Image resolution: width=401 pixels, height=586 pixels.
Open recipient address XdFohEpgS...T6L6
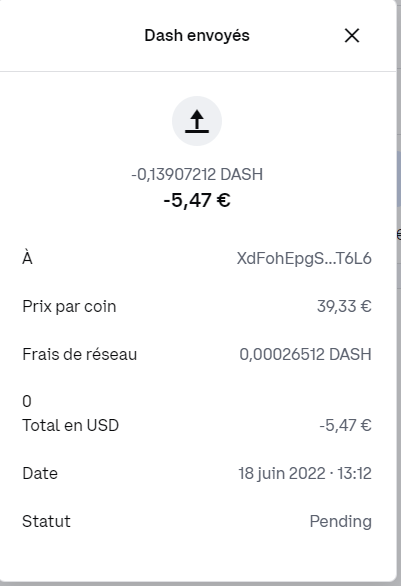point(304,258)
